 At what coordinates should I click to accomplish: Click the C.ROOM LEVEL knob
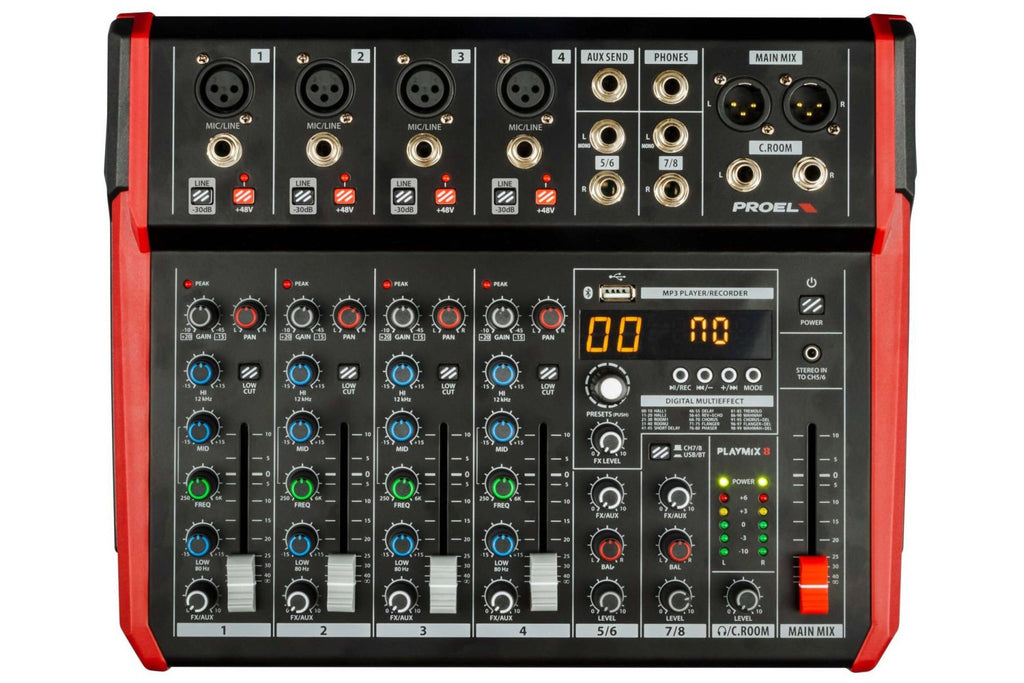tap(743, 597)
